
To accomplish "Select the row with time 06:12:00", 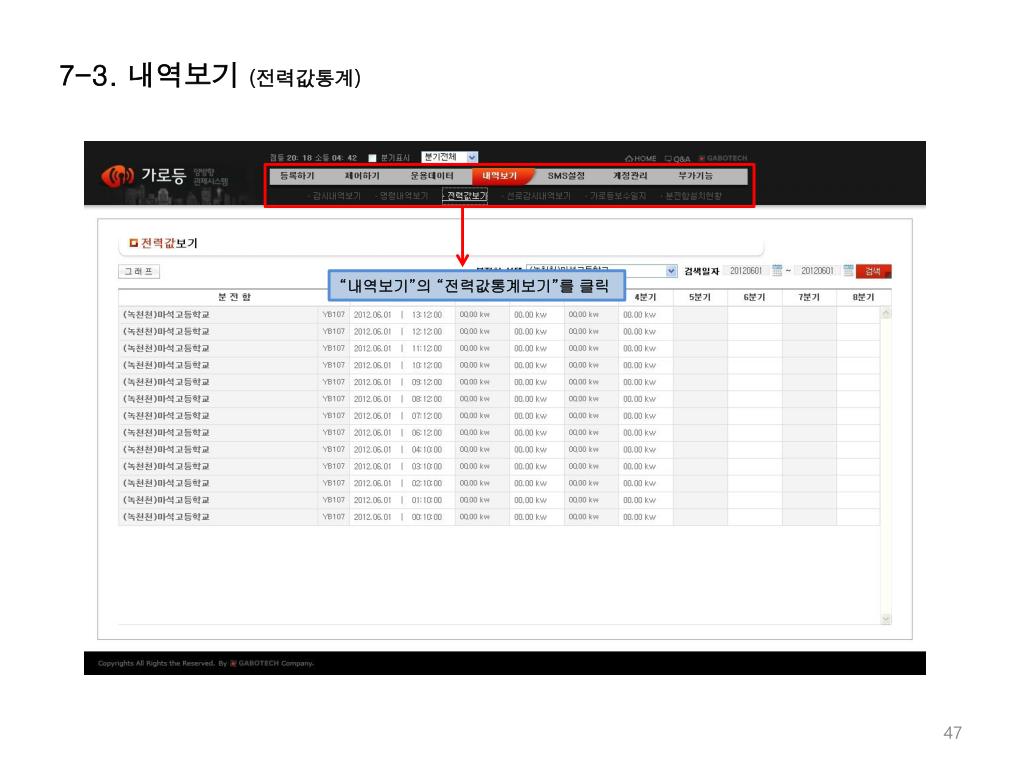I will pyautogui.click(x=499, y=433).
